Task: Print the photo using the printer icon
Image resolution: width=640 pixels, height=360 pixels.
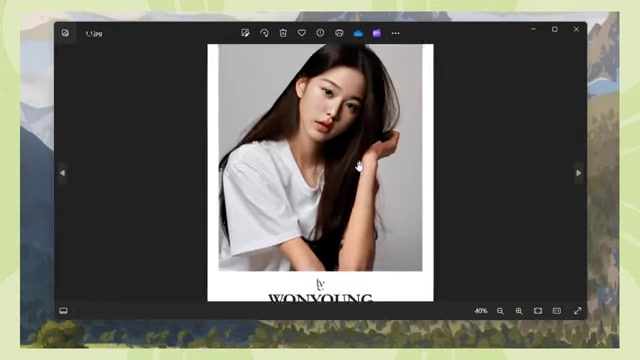Action: coord(339,33)
